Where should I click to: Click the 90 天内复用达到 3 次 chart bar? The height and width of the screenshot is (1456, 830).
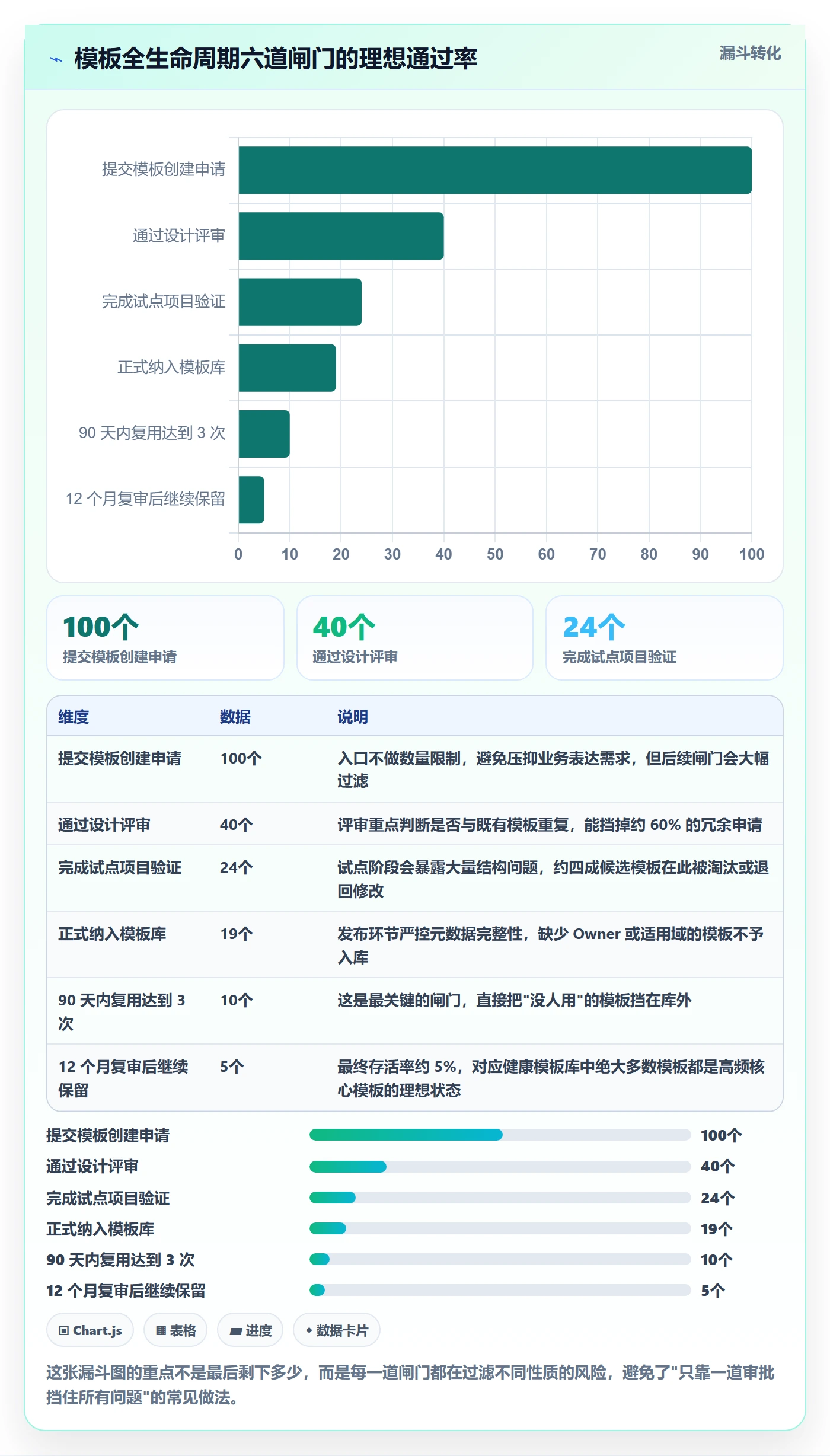tap(264, 434)
